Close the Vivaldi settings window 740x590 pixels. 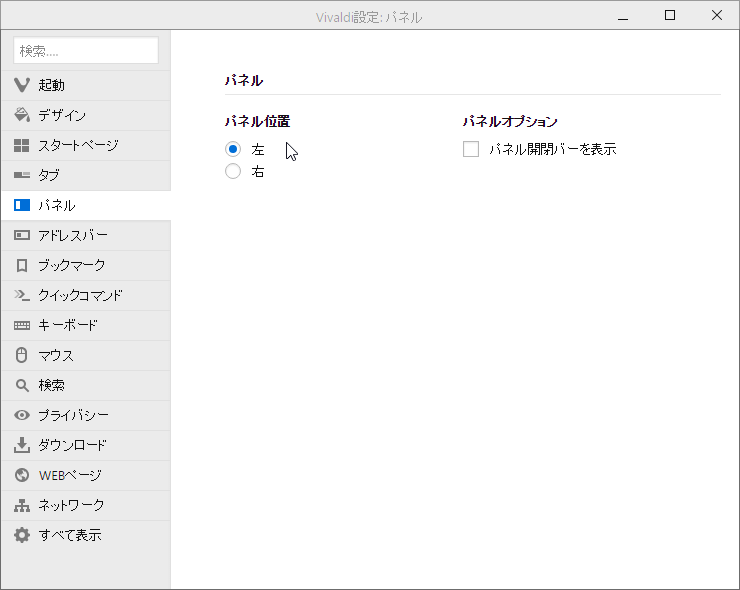pyautogui.click(x=716, y=16)
